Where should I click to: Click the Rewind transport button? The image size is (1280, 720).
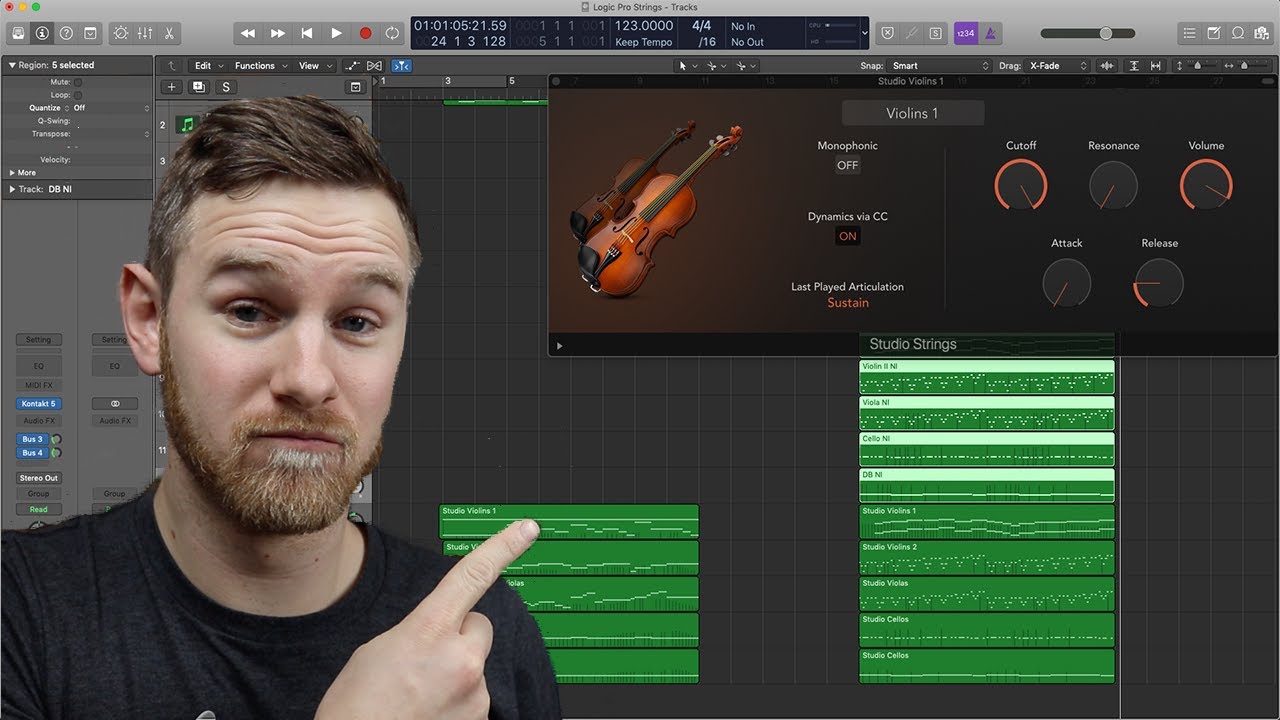(248, 33)
